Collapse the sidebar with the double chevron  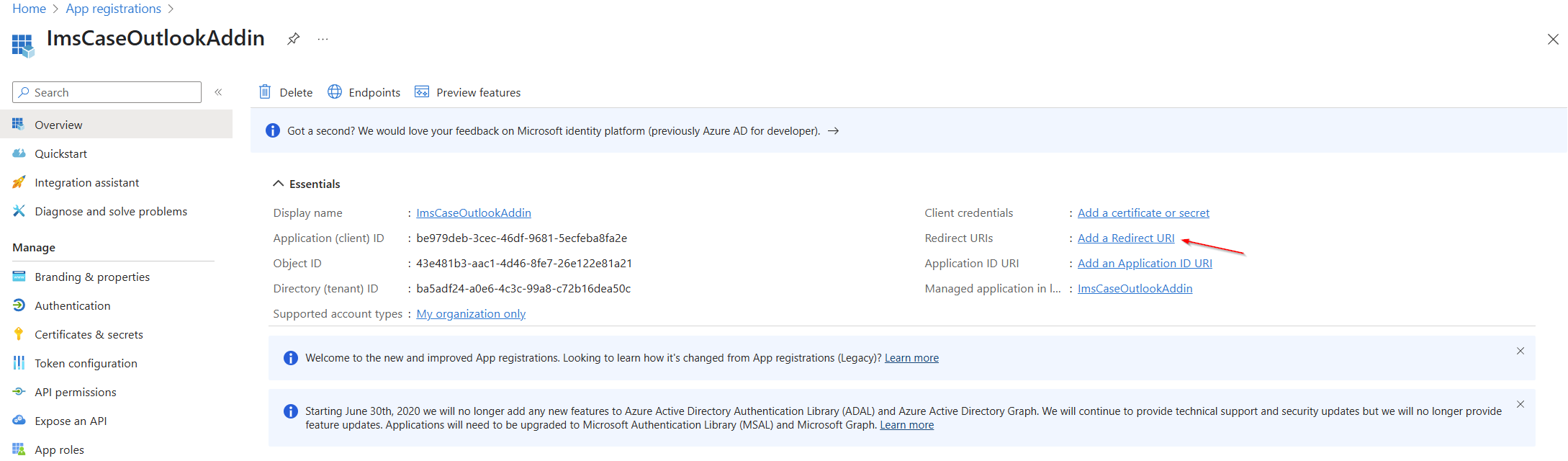[x=218, y=92]
